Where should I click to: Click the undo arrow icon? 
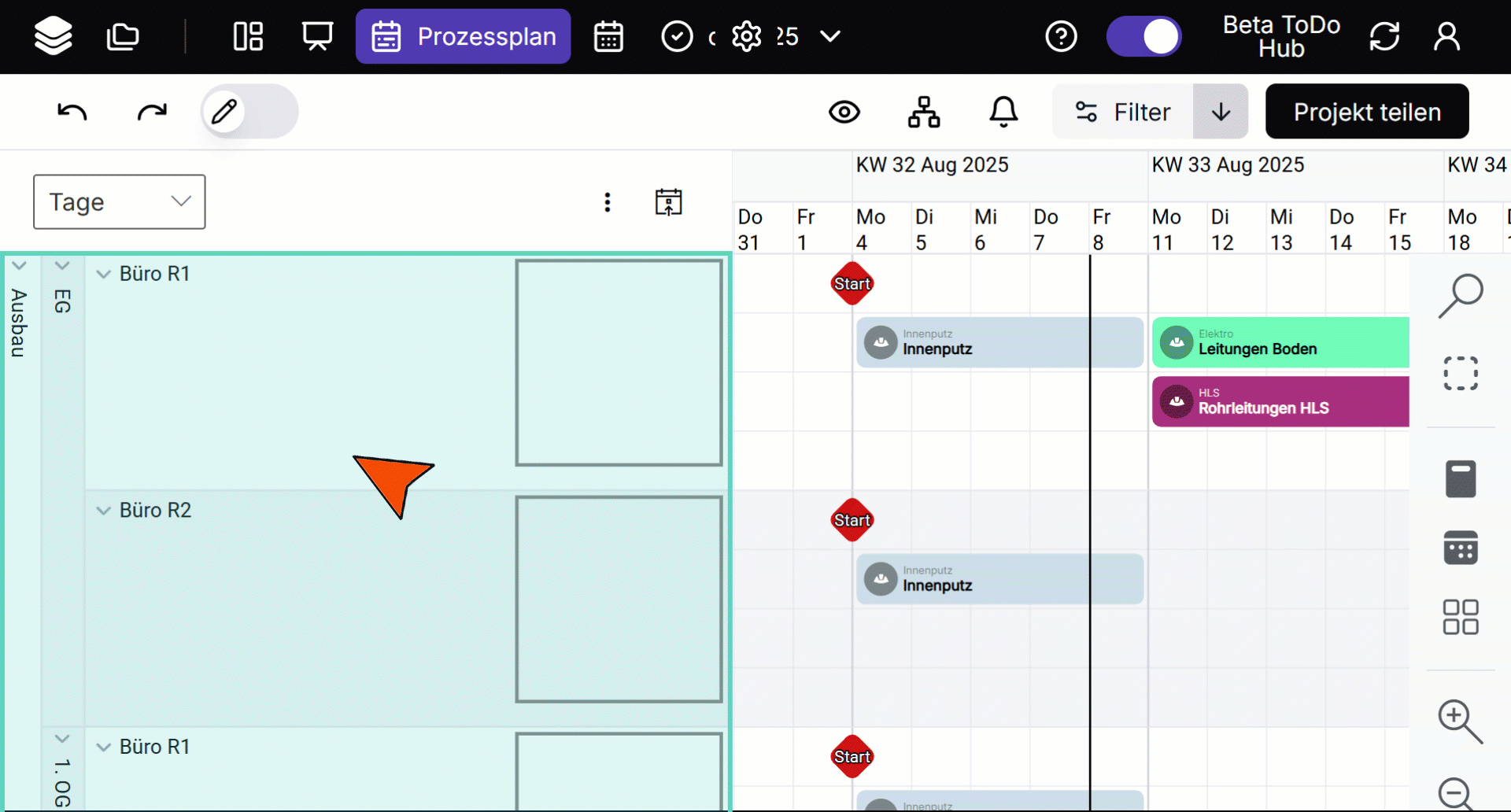[x=72, y=112]
